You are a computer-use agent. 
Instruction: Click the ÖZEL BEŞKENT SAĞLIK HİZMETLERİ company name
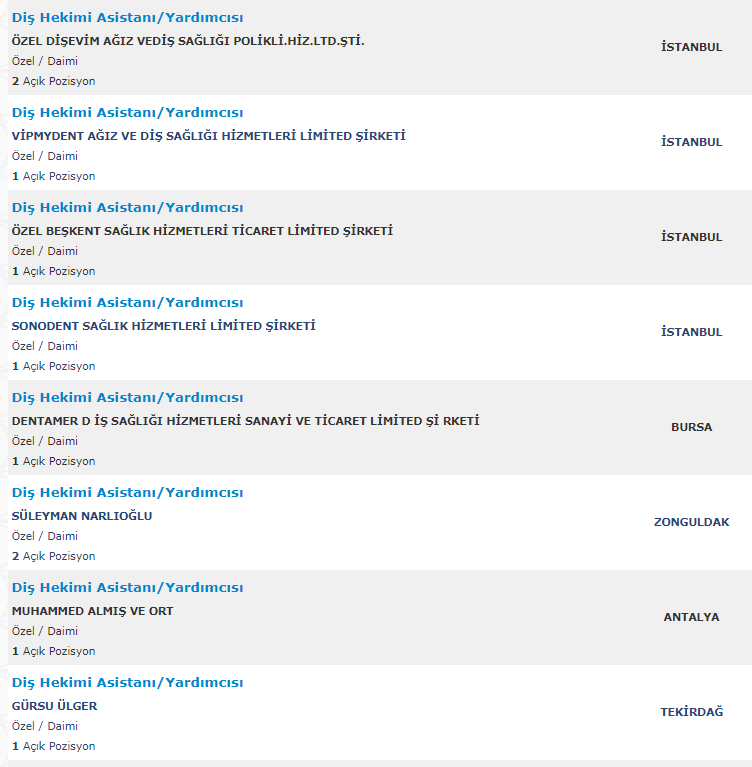point(202,231)
